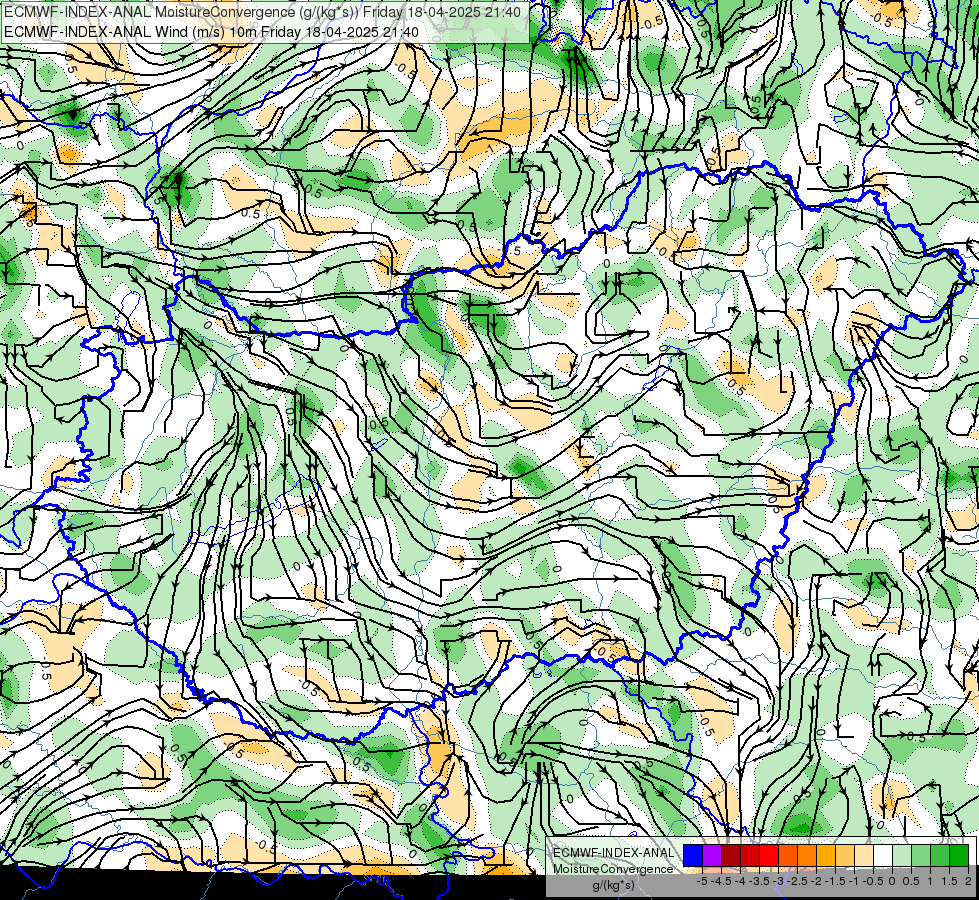Screen dimensions: 979x900
Task: Click the purple legend swatch
Action: [x=712, y=855]
